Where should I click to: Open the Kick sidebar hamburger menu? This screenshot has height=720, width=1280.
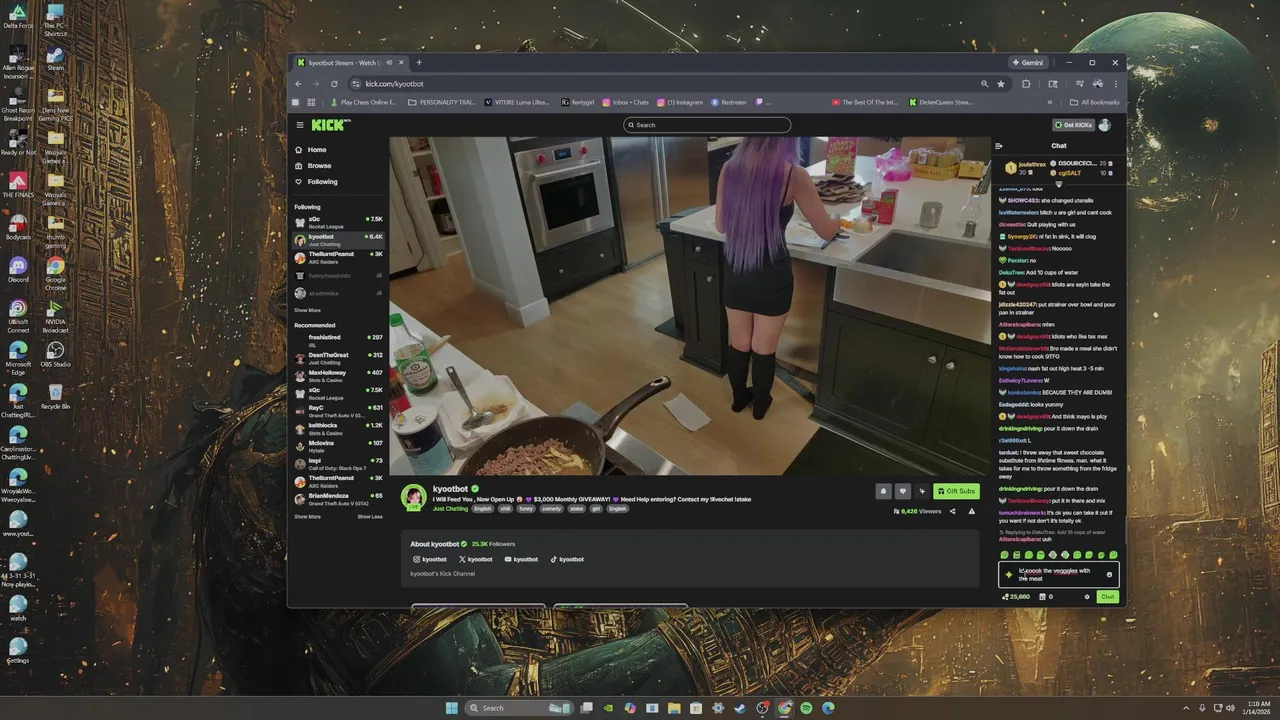[299, 125]
